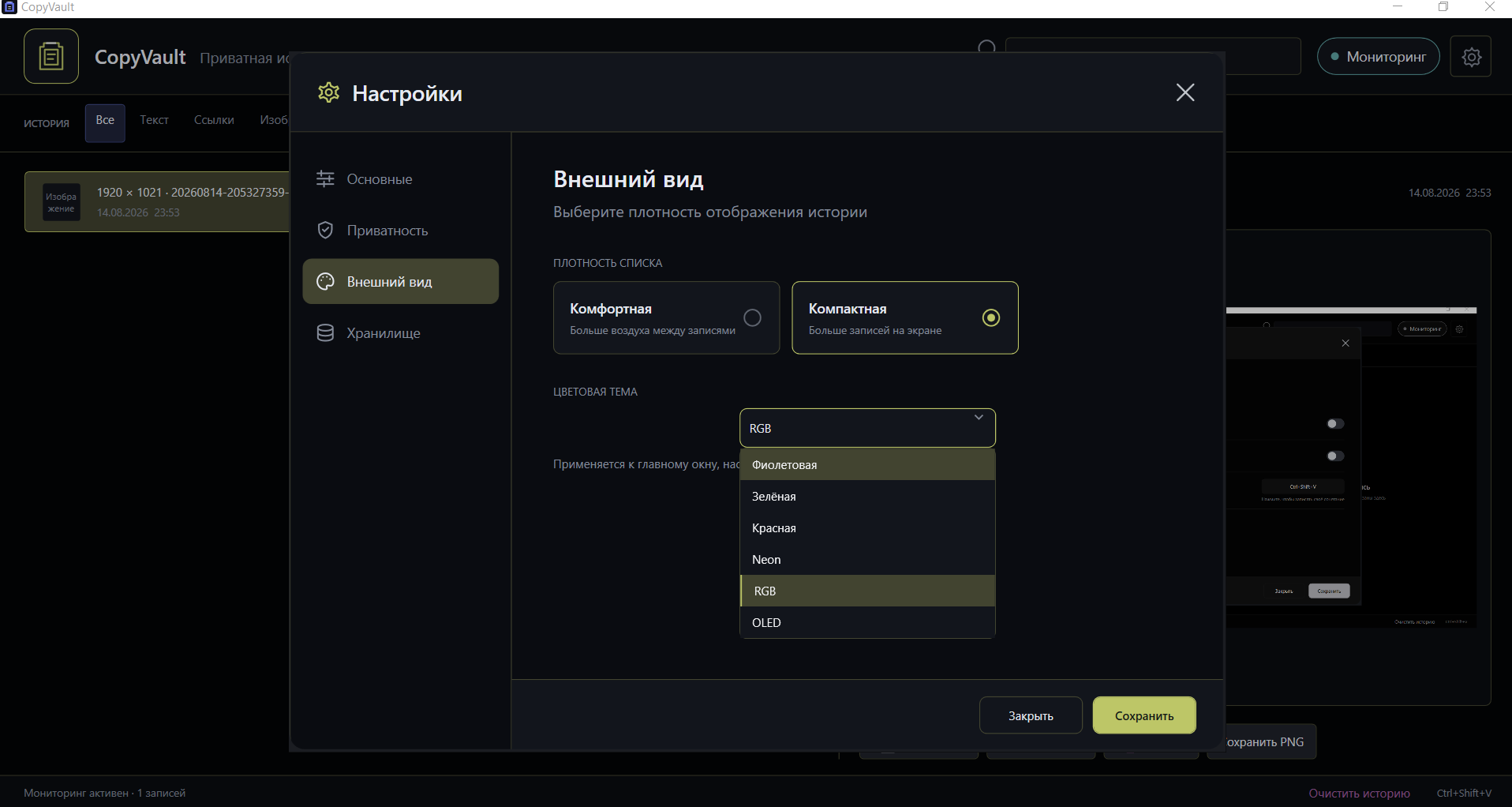Click the shield icon beside Приватность
This screenshot has height=807, width=1512.
325,230
